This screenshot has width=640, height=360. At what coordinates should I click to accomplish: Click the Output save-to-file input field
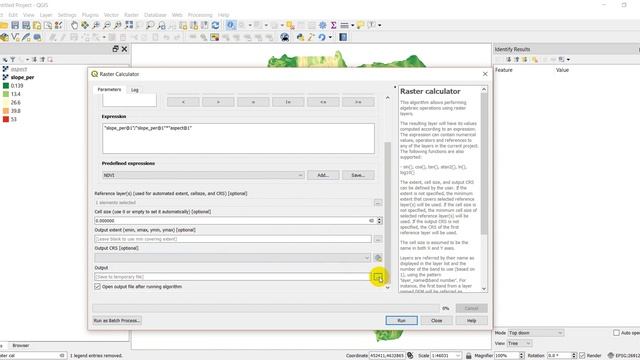tap(233, 277)
